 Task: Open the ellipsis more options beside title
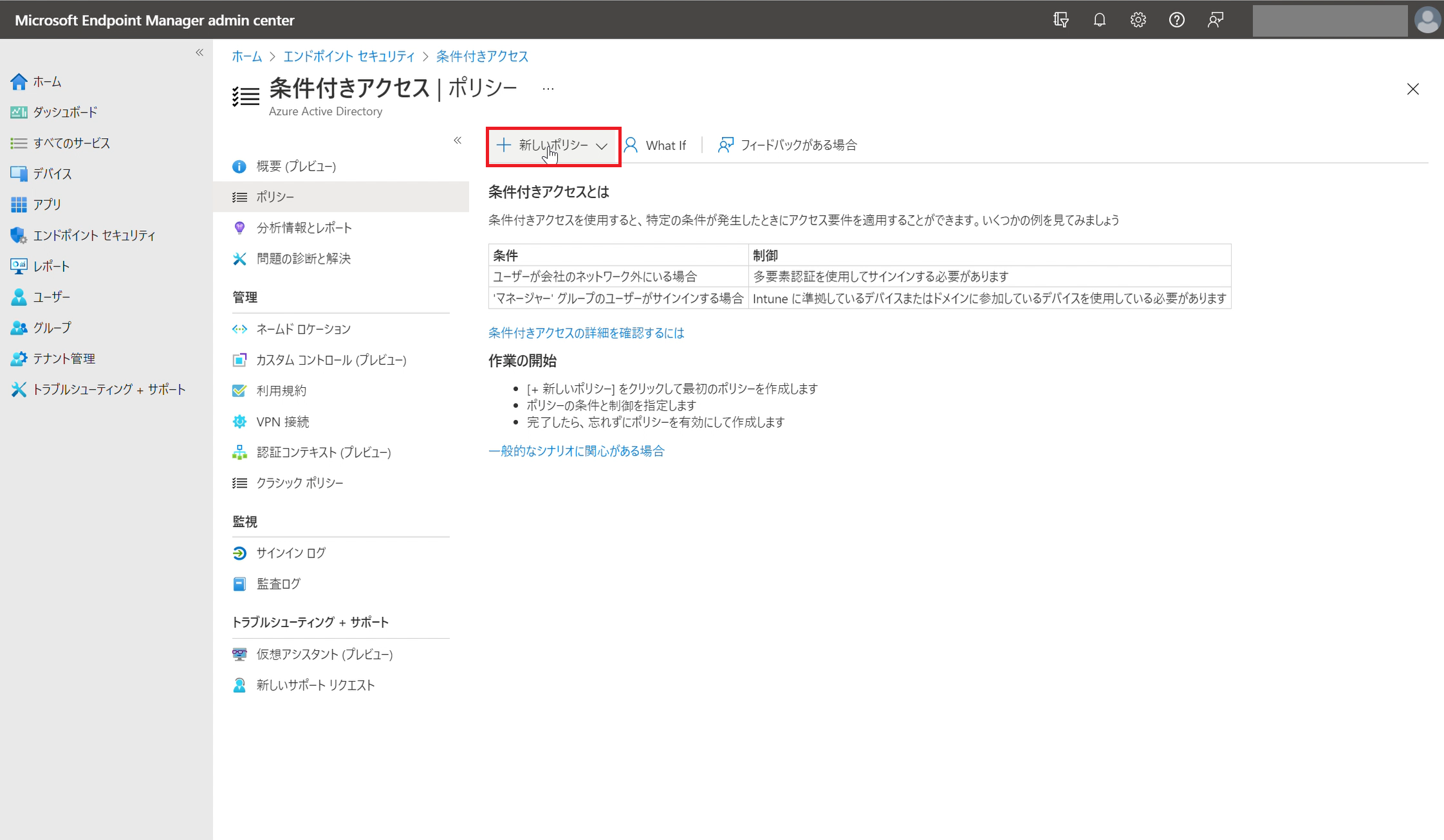[548, 89]
